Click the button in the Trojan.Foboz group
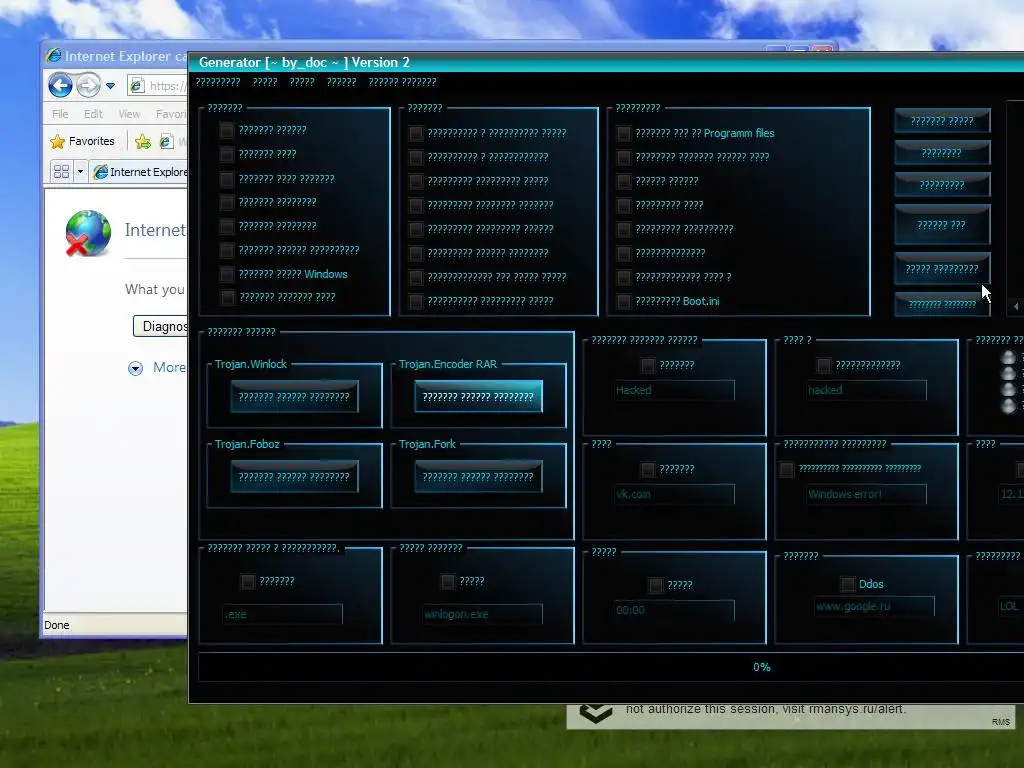This screenshot has width=1024, height=768. (294, 477)
